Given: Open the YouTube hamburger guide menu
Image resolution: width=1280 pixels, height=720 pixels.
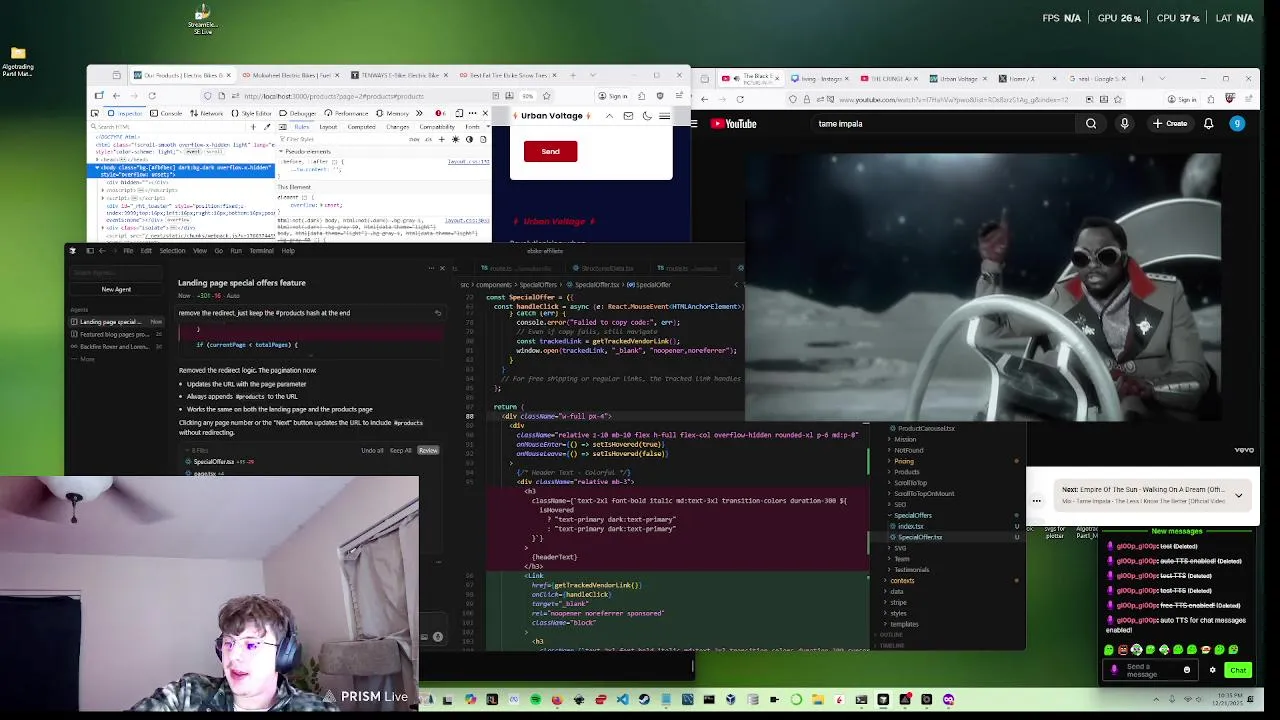Looking at the screenshot, I should click(693, 124).
